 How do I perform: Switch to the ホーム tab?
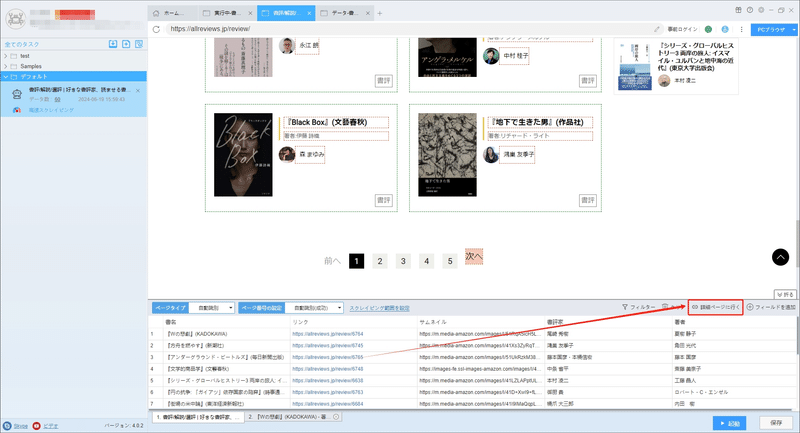tap(173, 13)
